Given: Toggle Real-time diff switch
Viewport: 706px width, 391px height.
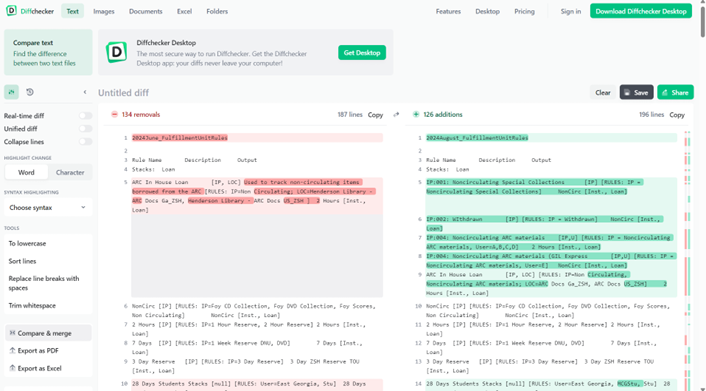Looking at the screenshot, I should click(85, 116).
